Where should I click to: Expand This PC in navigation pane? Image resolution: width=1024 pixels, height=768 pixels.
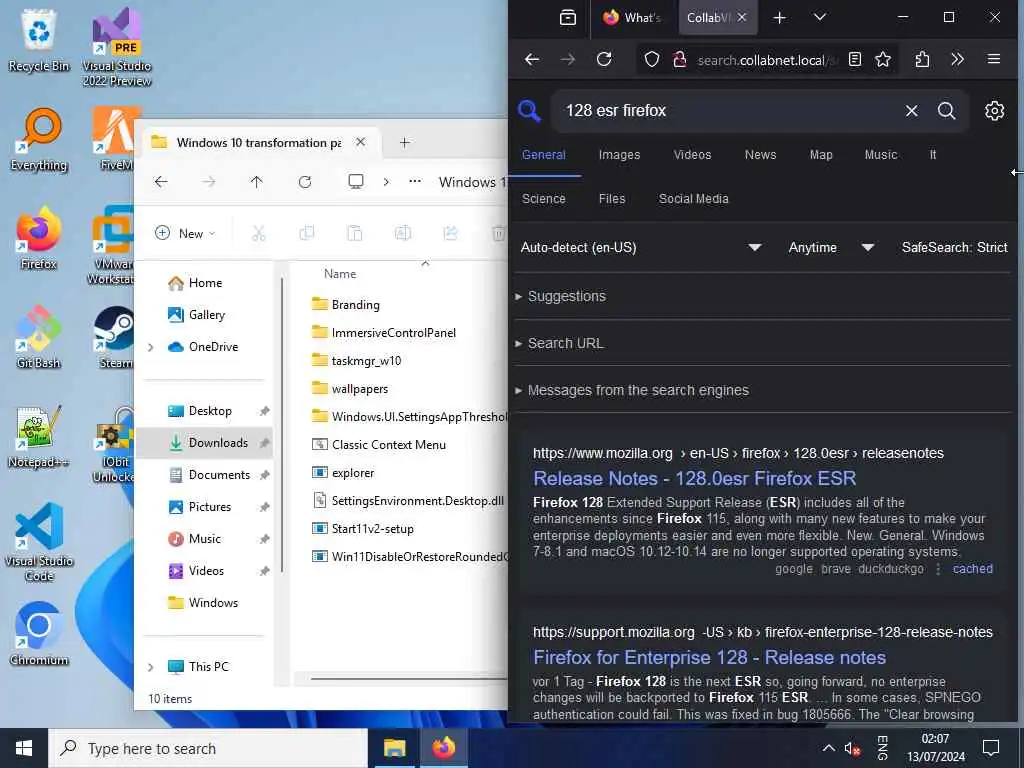coord(151,667)
